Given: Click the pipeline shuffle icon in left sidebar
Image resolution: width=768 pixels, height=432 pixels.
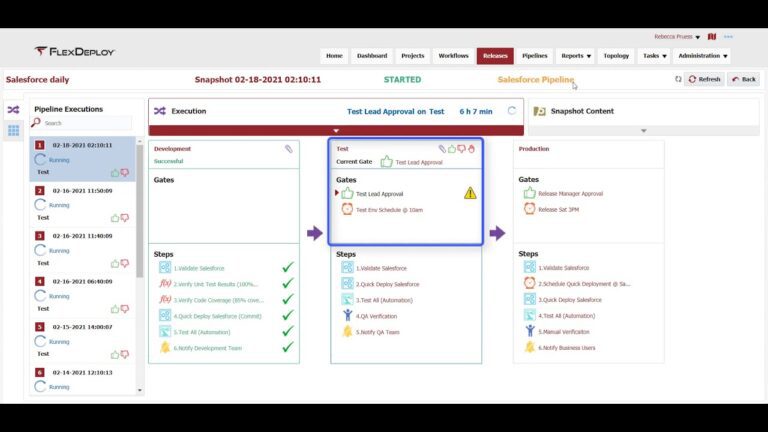Looking at the screenshot, I should click(x=13, y=110).
